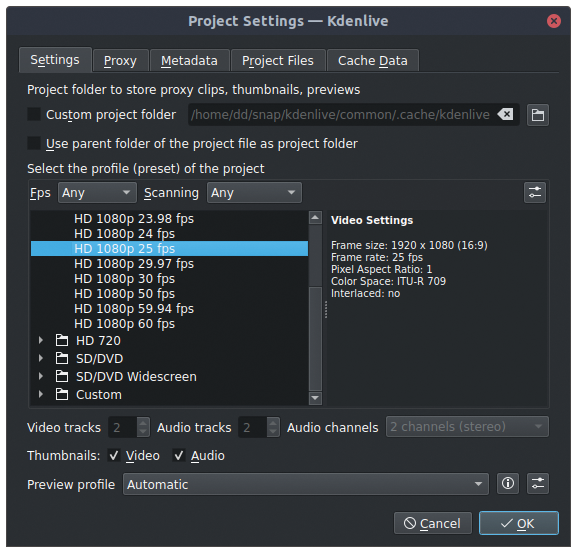The image size is (577, 553).
Task: Open the Preview profile Automatic dropdown
Action: [305, 484]
